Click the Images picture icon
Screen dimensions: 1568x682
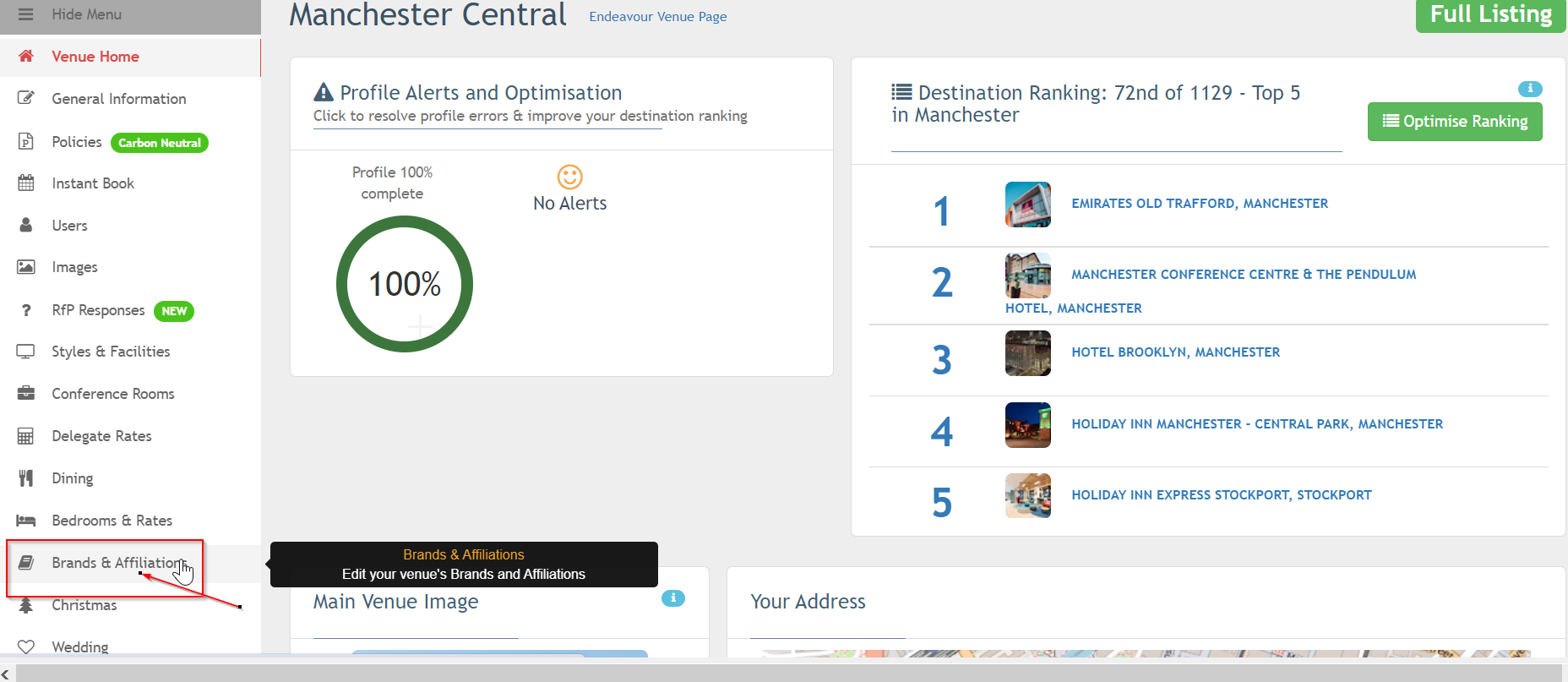coord(26,267)
